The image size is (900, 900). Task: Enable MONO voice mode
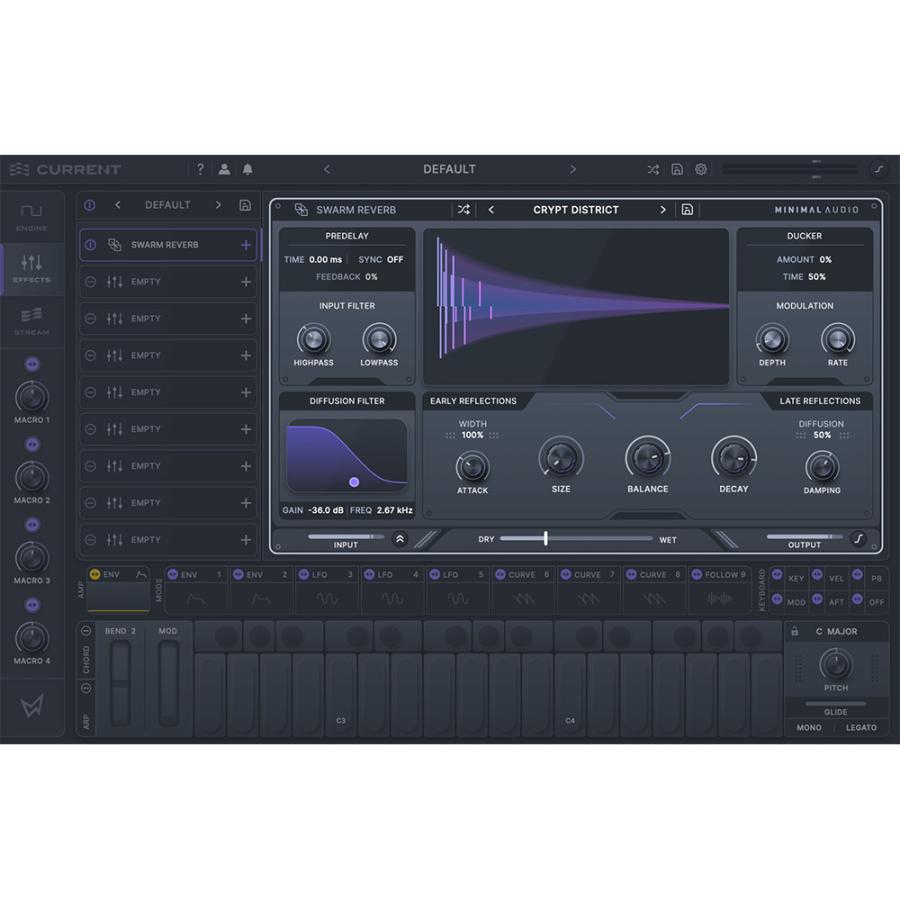click(809, 727)
